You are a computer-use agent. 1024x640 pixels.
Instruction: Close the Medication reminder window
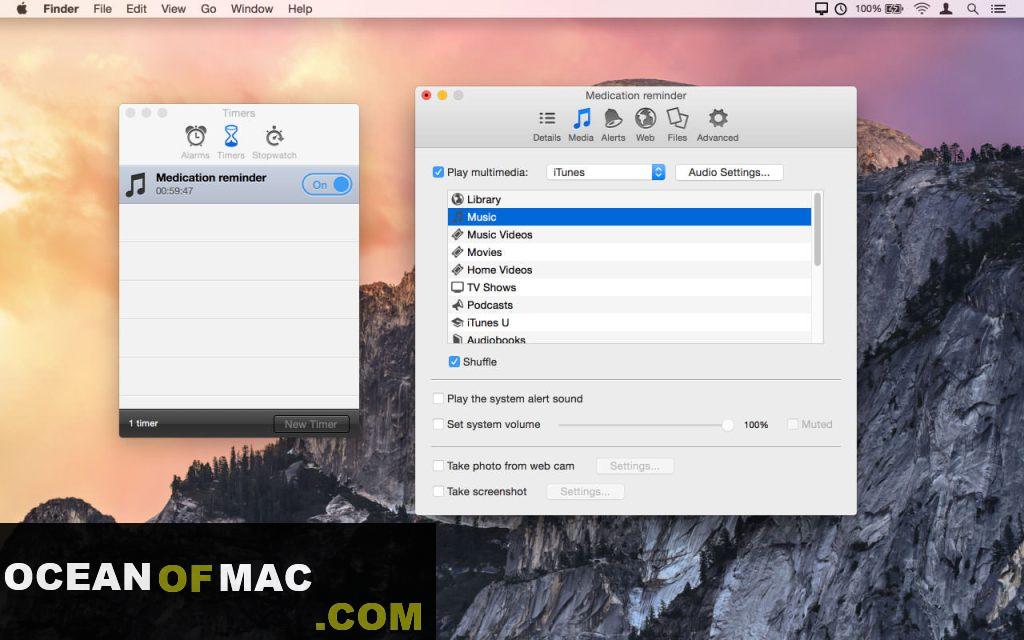[x=426, y=95]
